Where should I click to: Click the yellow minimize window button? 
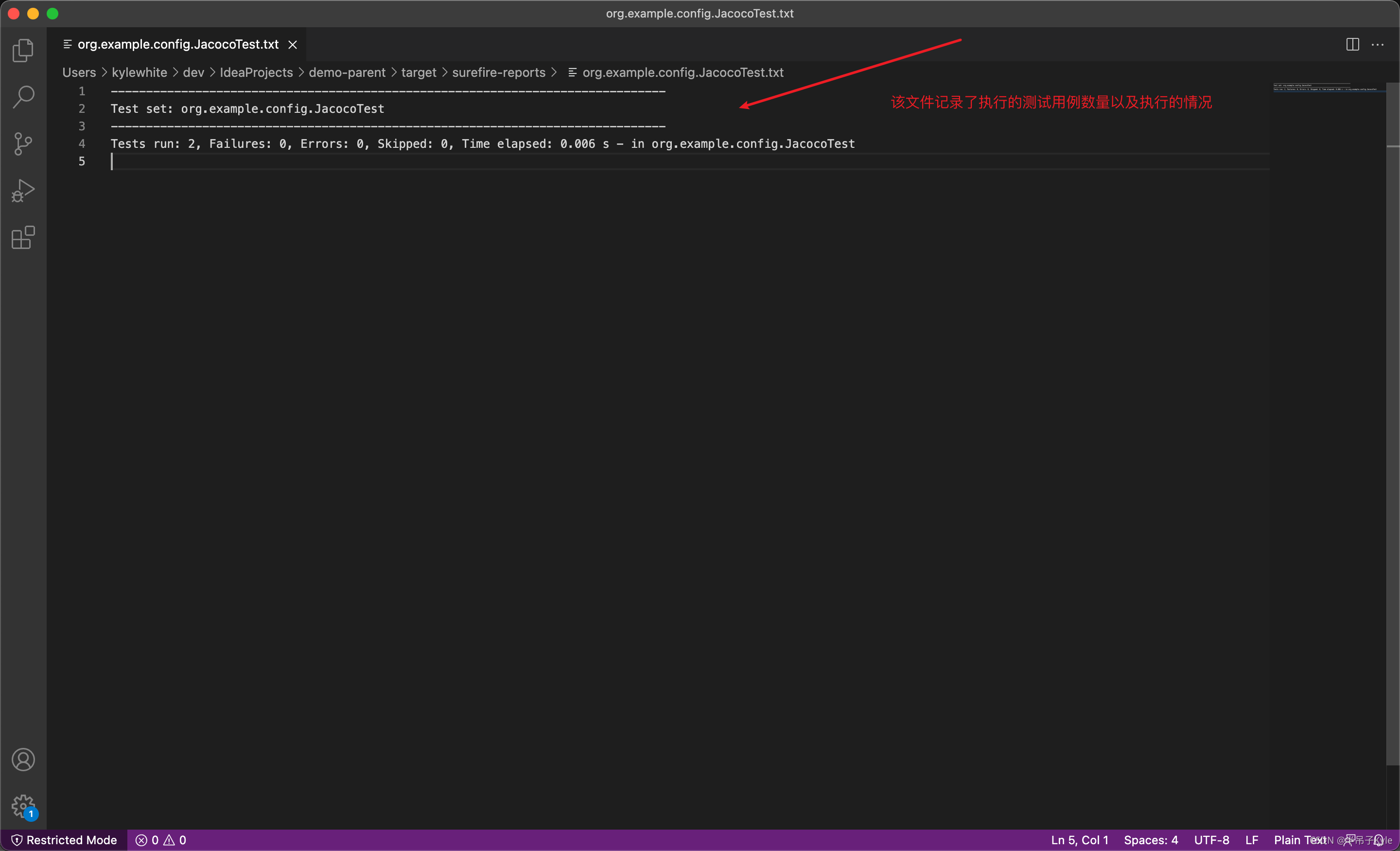coord(33,13)
